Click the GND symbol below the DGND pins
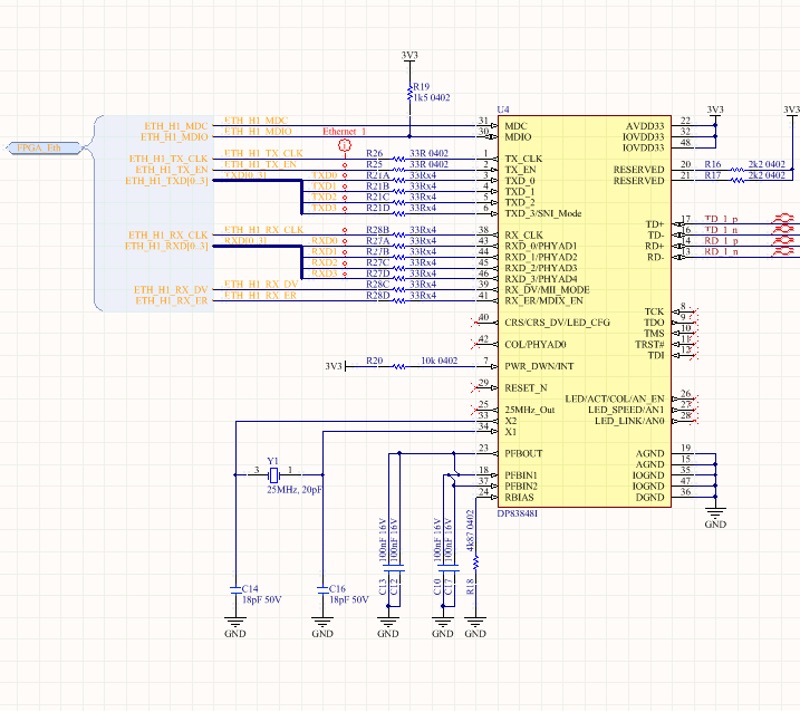800x711 pixels. (x=715, y=518)
